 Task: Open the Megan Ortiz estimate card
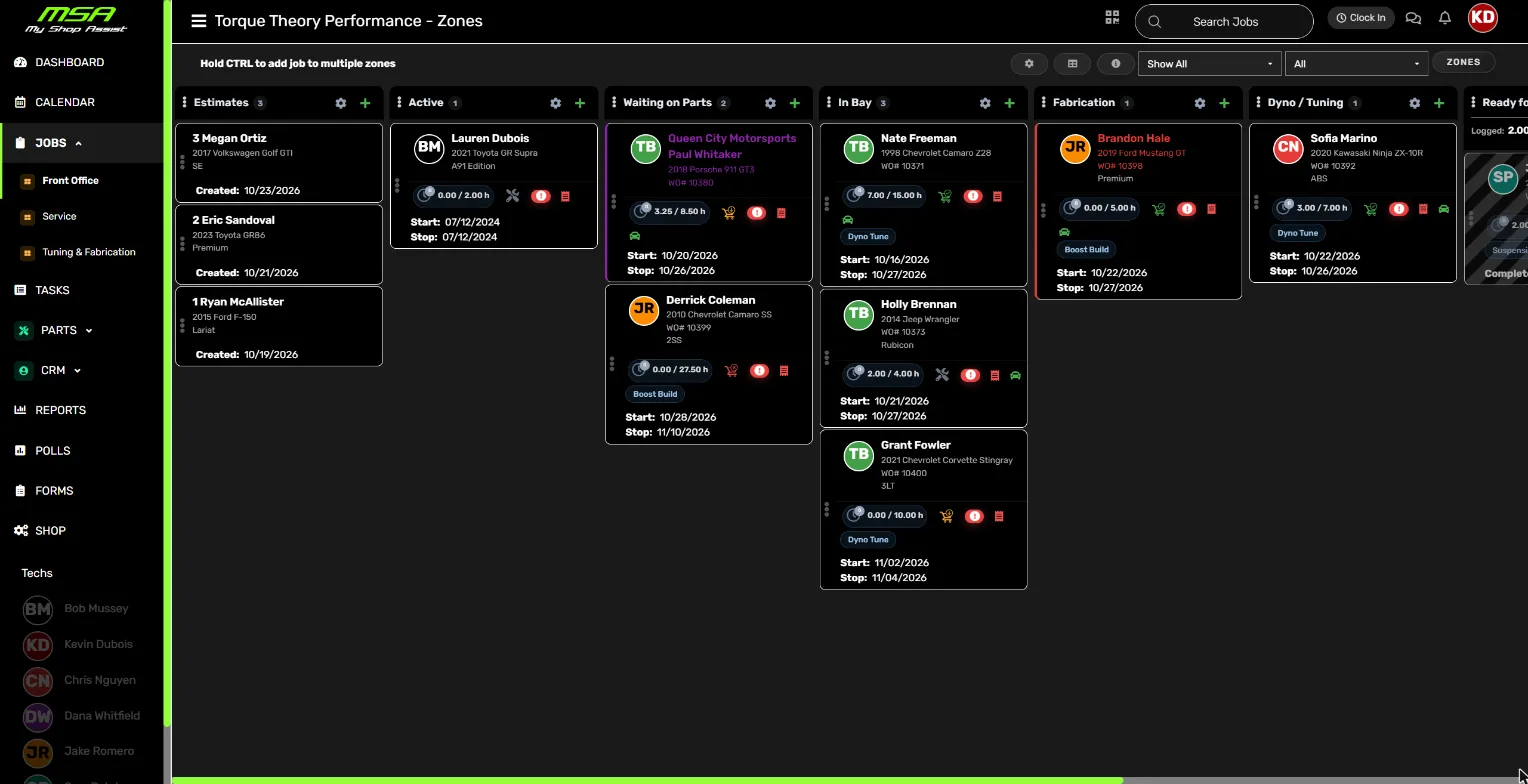(279, 163)
